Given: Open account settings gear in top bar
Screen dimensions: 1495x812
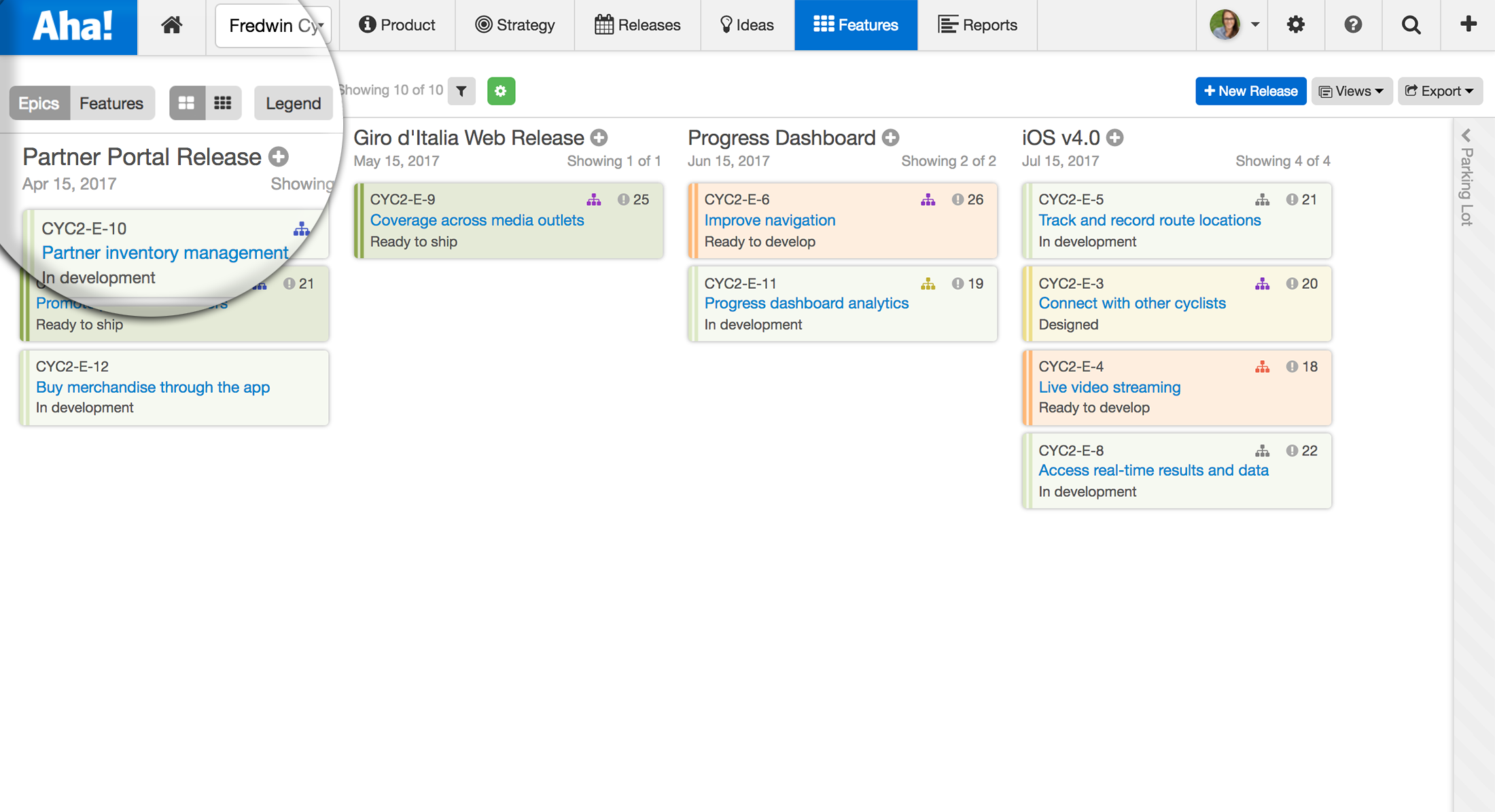Looking at the screenshot, I should pyautogui.click(x=1295, y=25).
